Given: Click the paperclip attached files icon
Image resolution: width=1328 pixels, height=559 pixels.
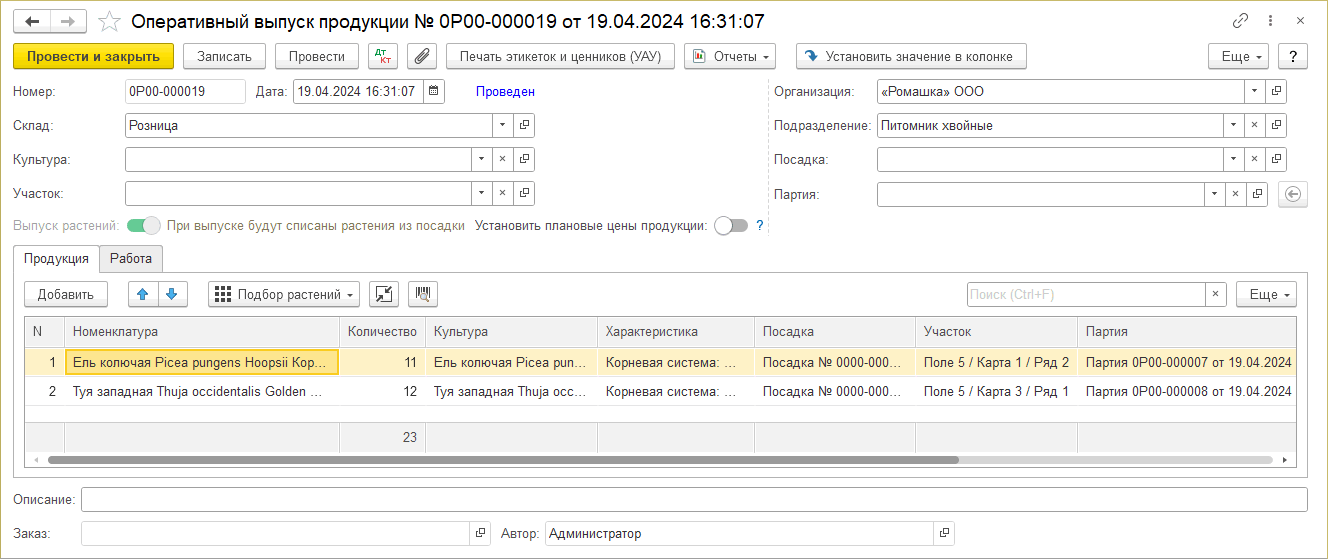Looking at the screenshot, I should (422, 56).
